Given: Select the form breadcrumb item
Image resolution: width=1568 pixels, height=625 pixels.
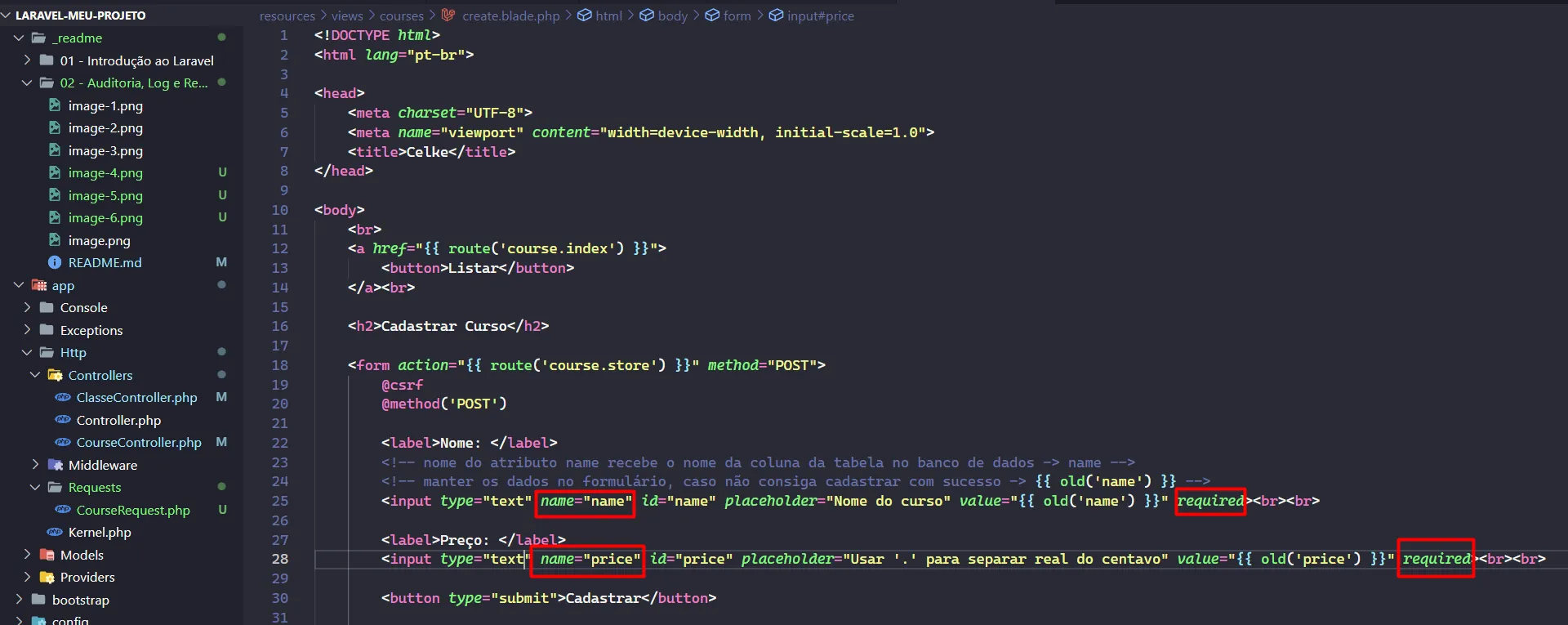Looking at the screenshot, I should (737, 16).
